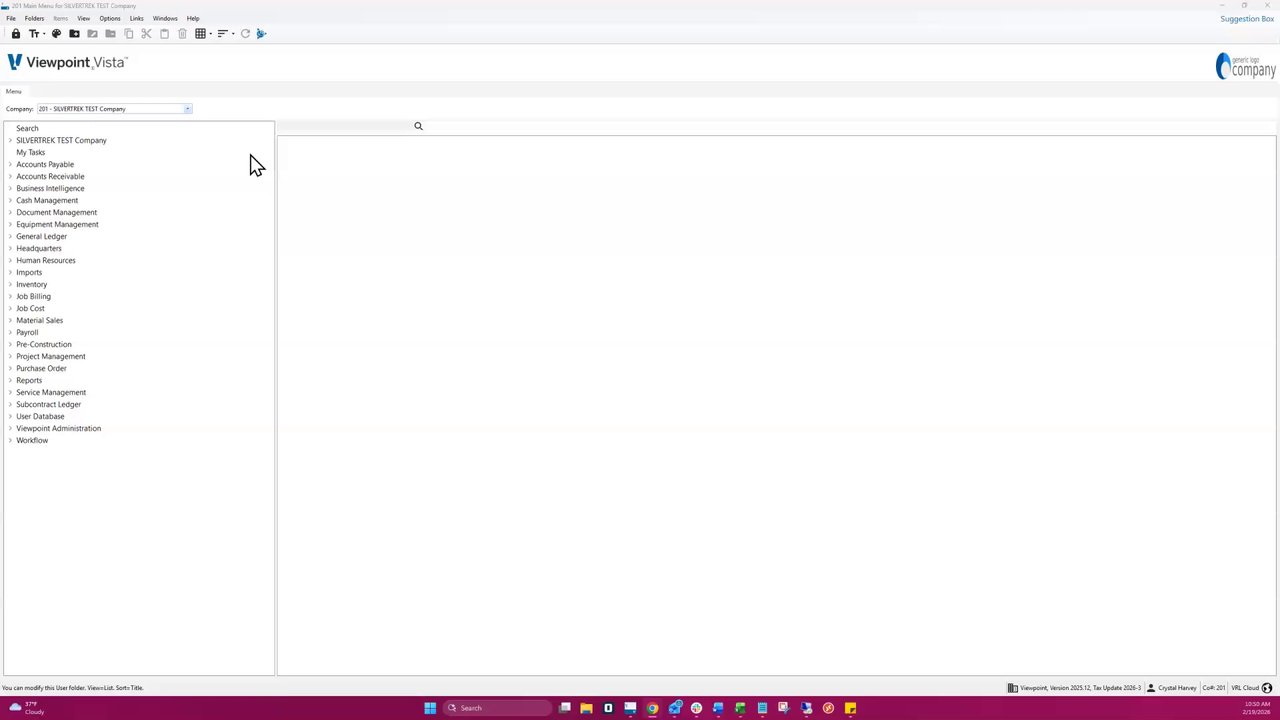Click the Windows Start button
The width and height of the screenshot is (1280, 720).
(x=430, y=708)
